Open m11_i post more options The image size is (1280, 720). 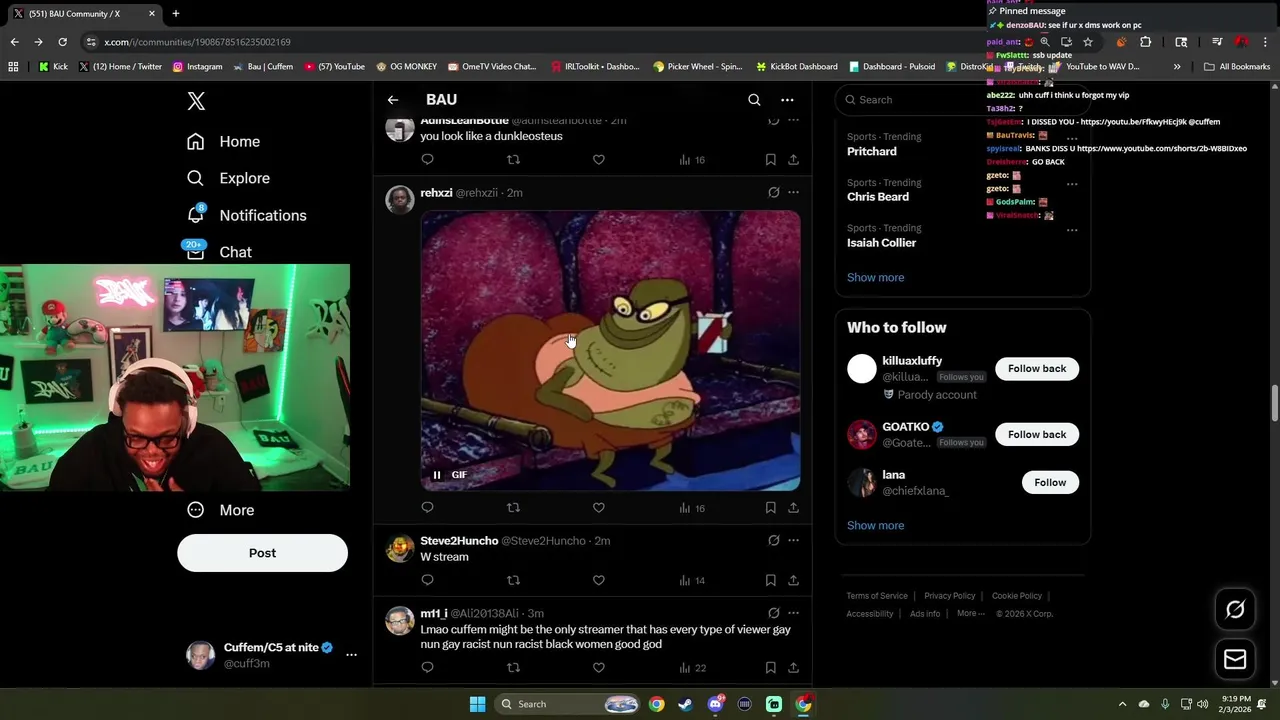point(793,612)
